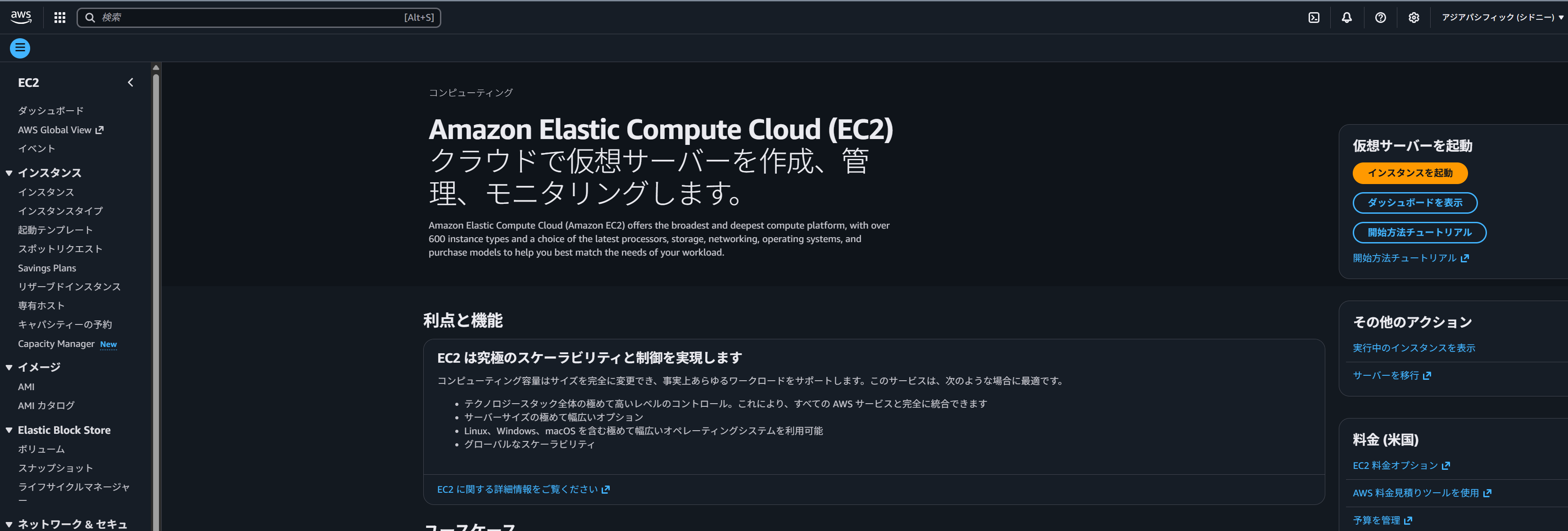
Task: Open the AMI カタログ sidebar page
Action: (x=46, y=405)
